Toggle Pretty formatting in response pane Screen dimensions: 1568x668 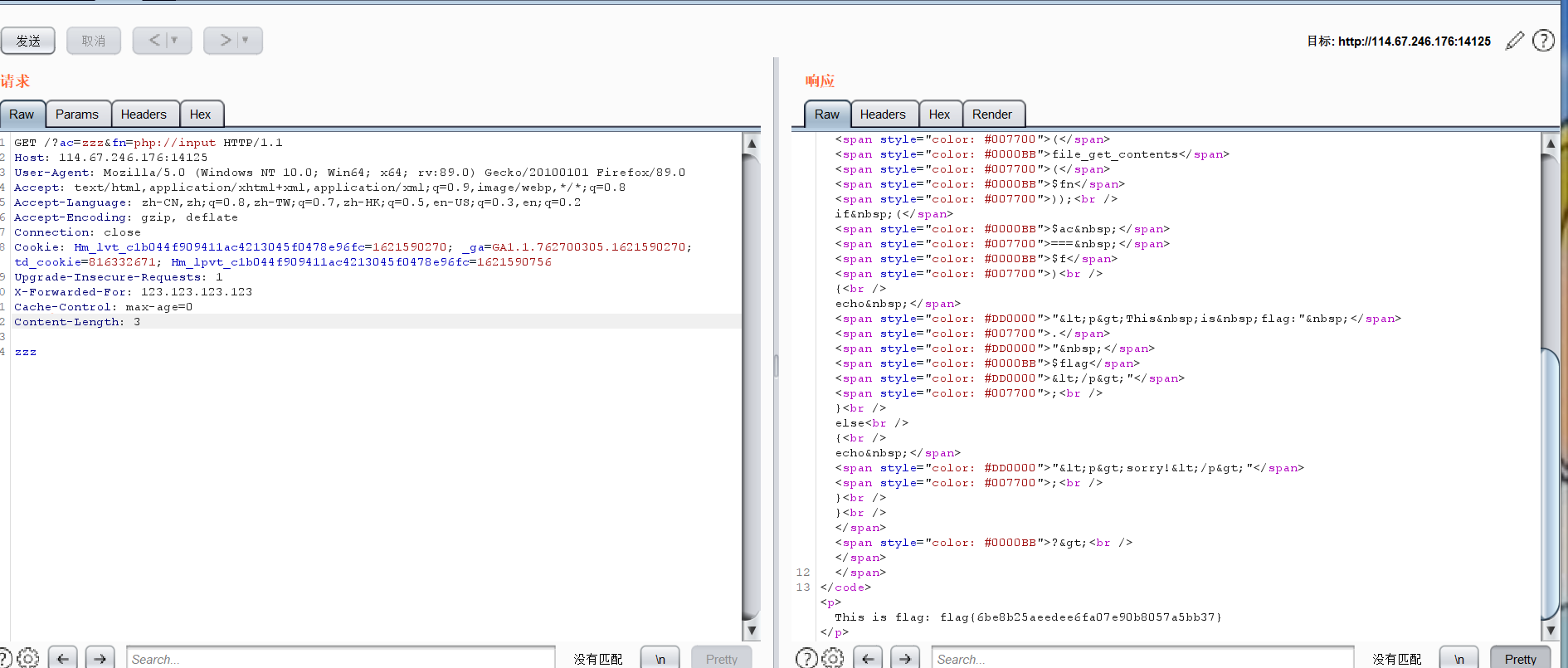click(x=1521, y=658)
